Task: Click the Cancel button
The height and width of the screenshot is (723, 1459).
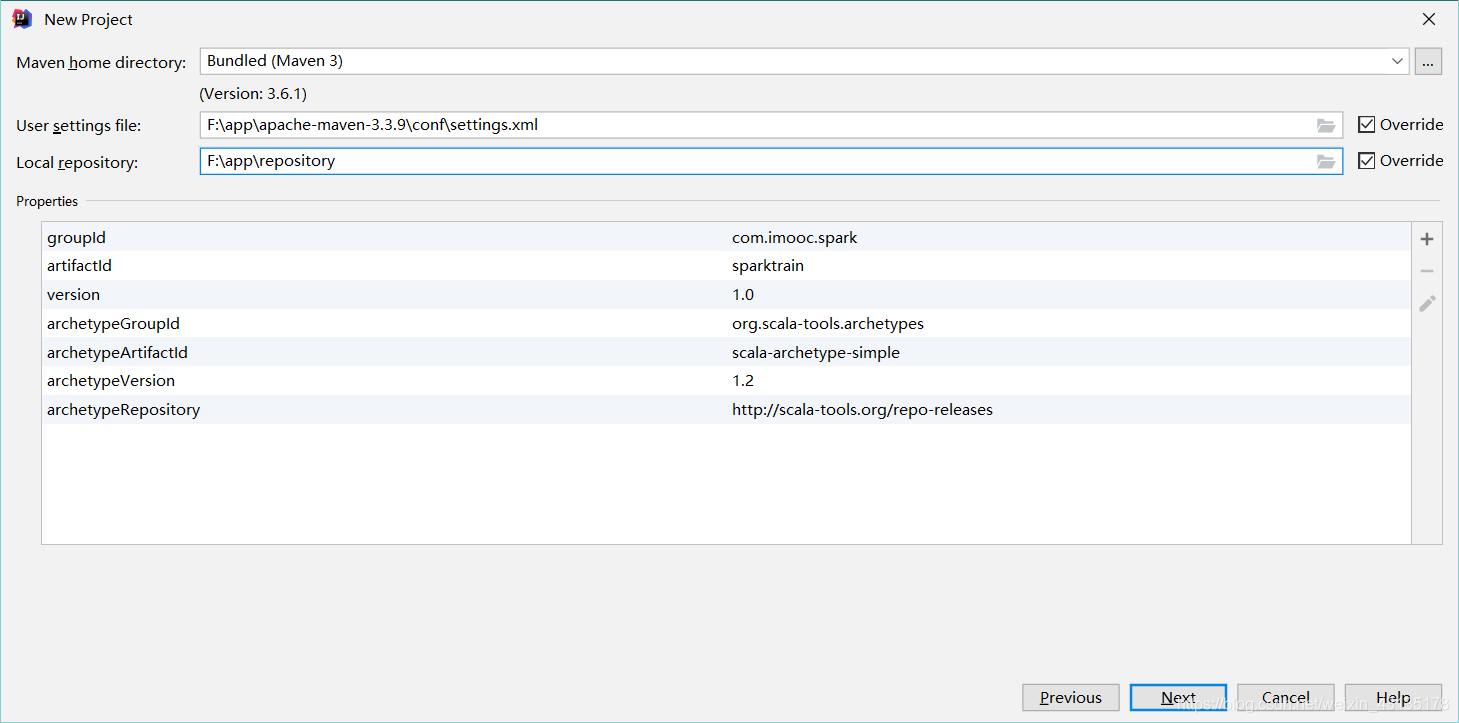Action: pos(1286,698)
